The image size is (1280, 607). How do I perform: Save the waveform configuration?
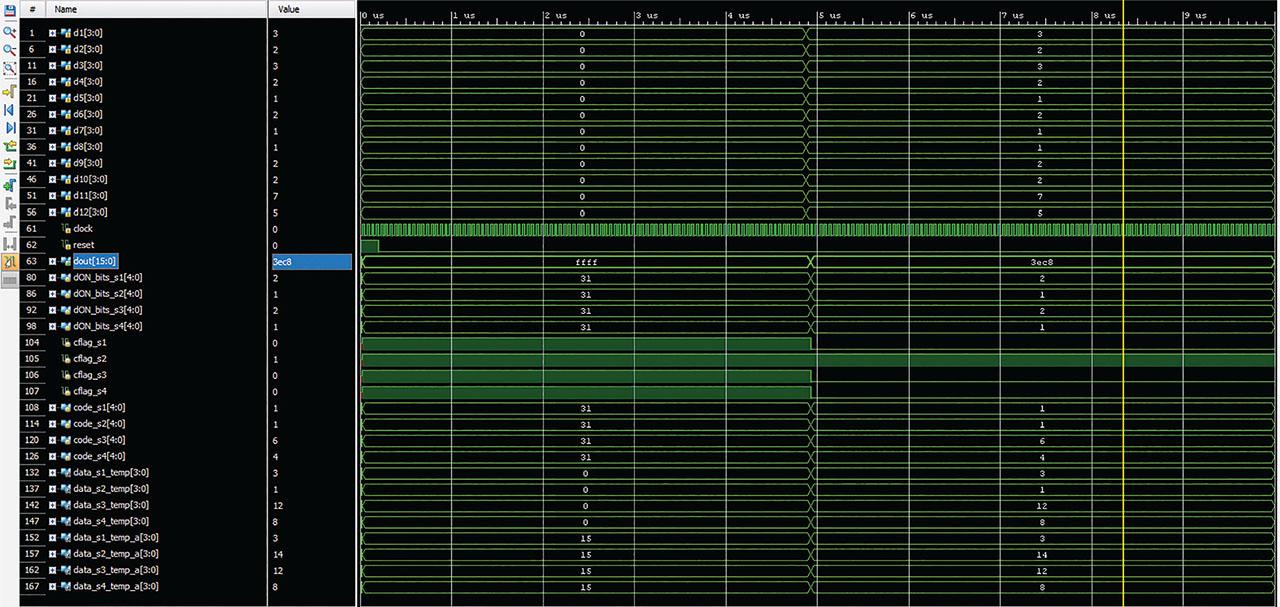click(8, 9)
